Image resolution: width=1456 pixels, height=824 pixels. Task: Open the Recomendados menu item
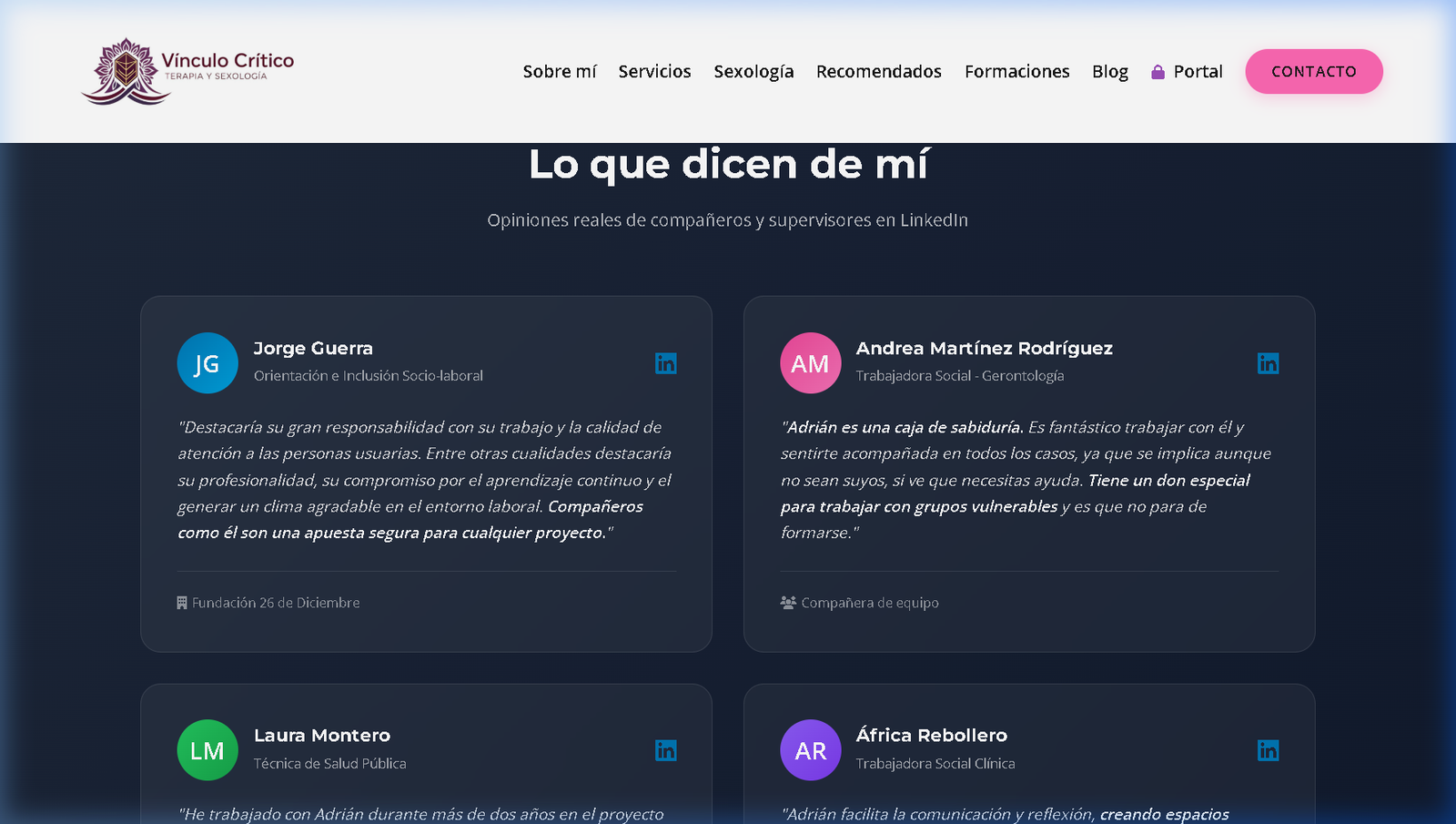click(x=879, y=71)
